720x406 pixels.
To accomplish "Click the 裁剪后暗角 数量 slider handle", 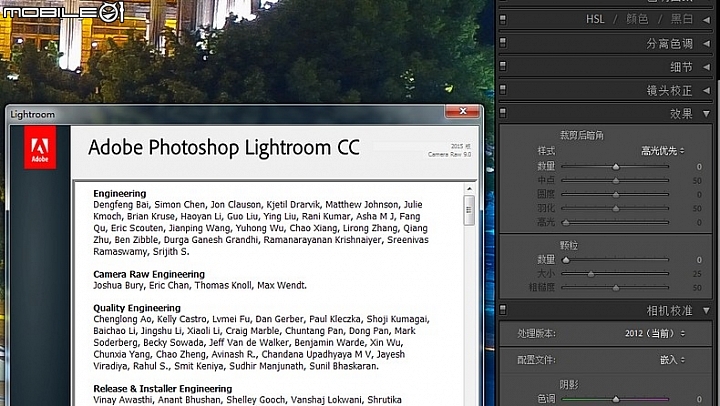I will pyautogui.click(x=616, y=167).
